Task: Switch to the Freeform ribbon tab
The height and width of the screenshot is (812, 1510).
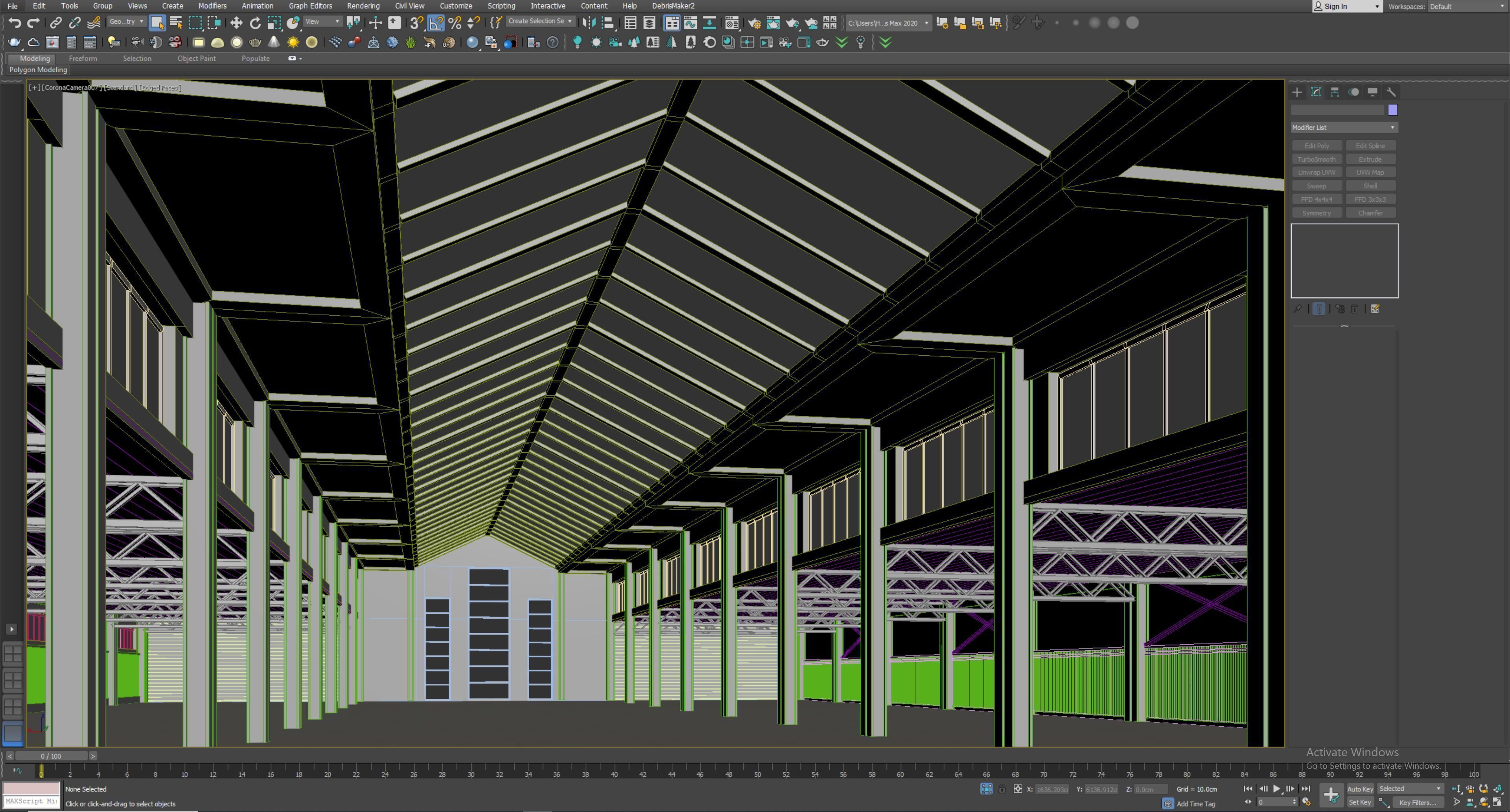Action: (83, 59)
